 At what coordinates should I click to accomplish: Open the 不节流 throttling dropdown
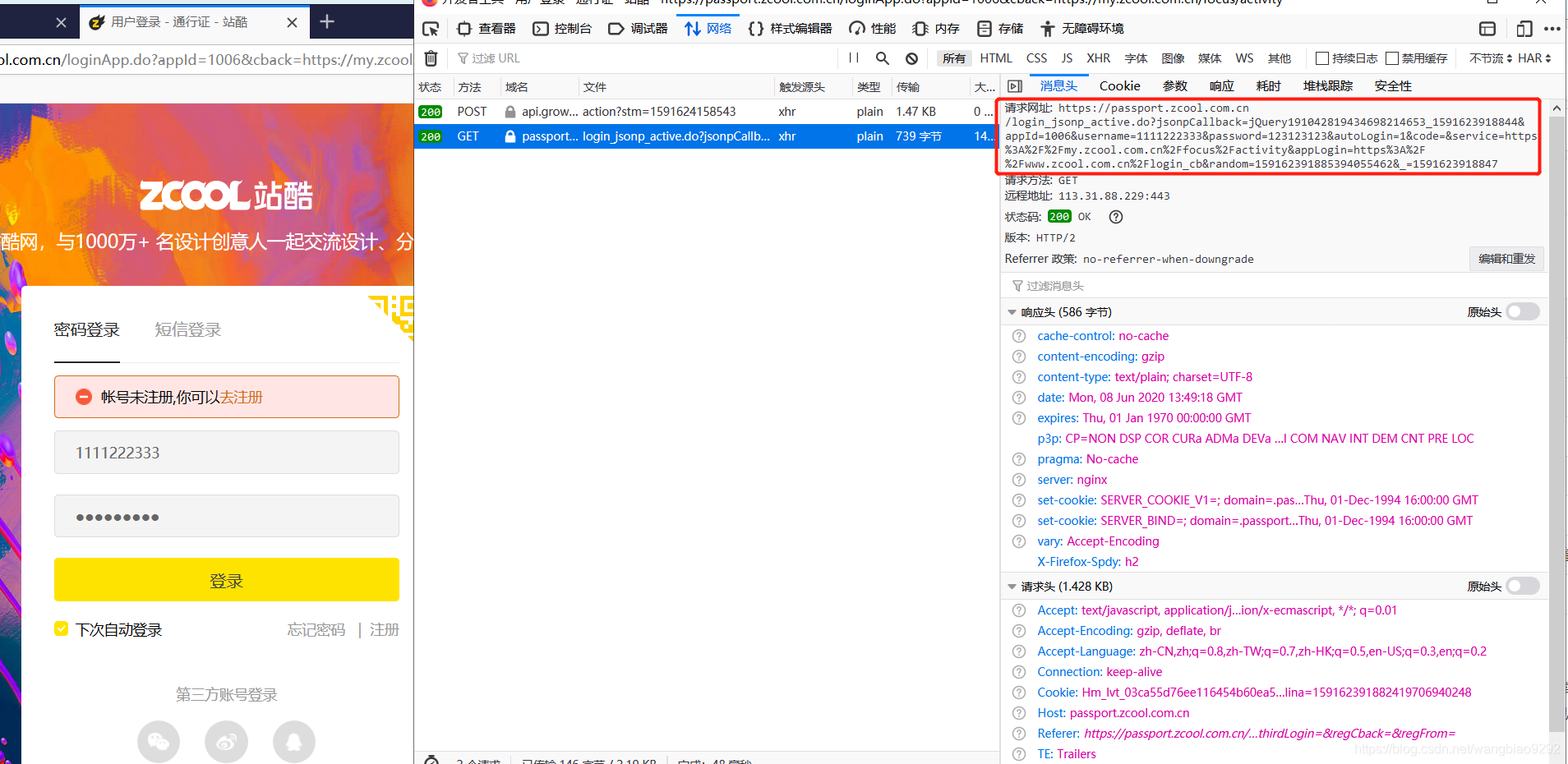[1490, 58]
